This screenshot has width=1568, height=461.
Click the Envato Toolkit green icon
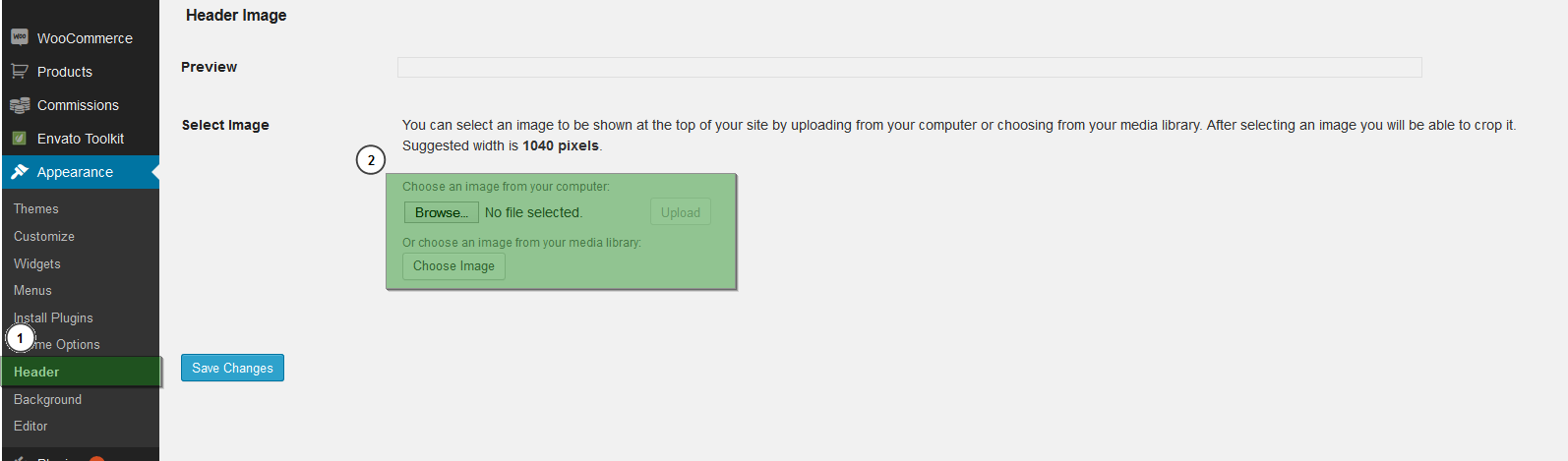pos(20,139)
